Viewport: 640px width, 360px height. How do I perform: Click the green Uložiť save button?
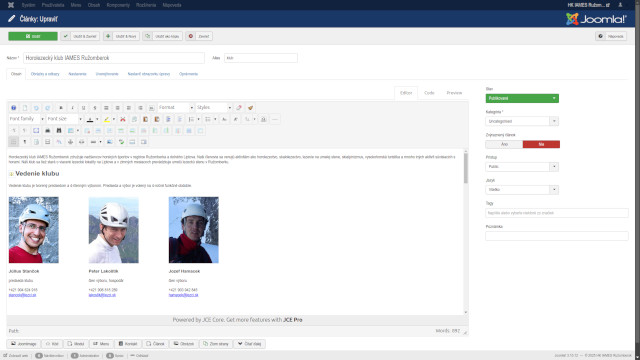[33, 36]
